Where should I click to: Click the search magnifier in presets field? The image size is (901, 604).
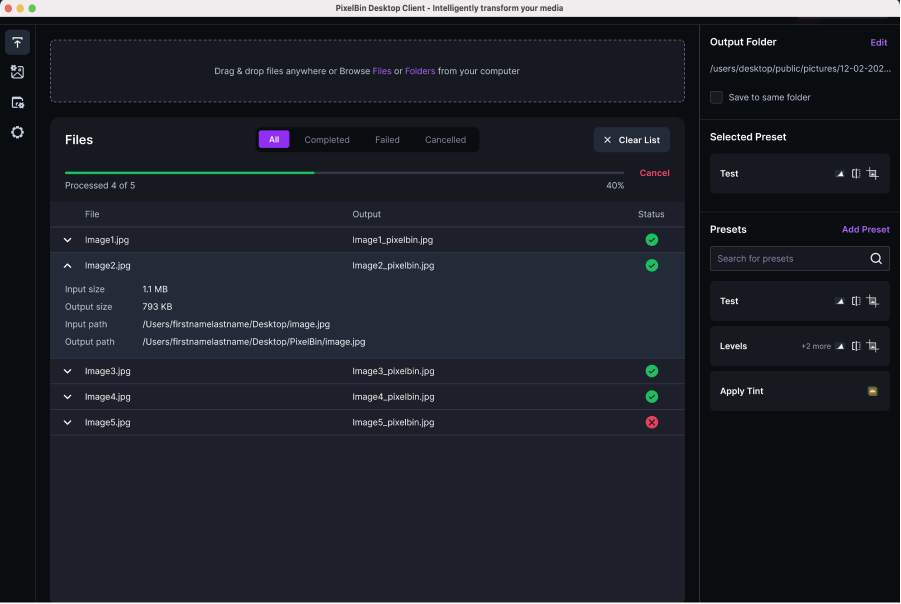click(x=876, y=259)
